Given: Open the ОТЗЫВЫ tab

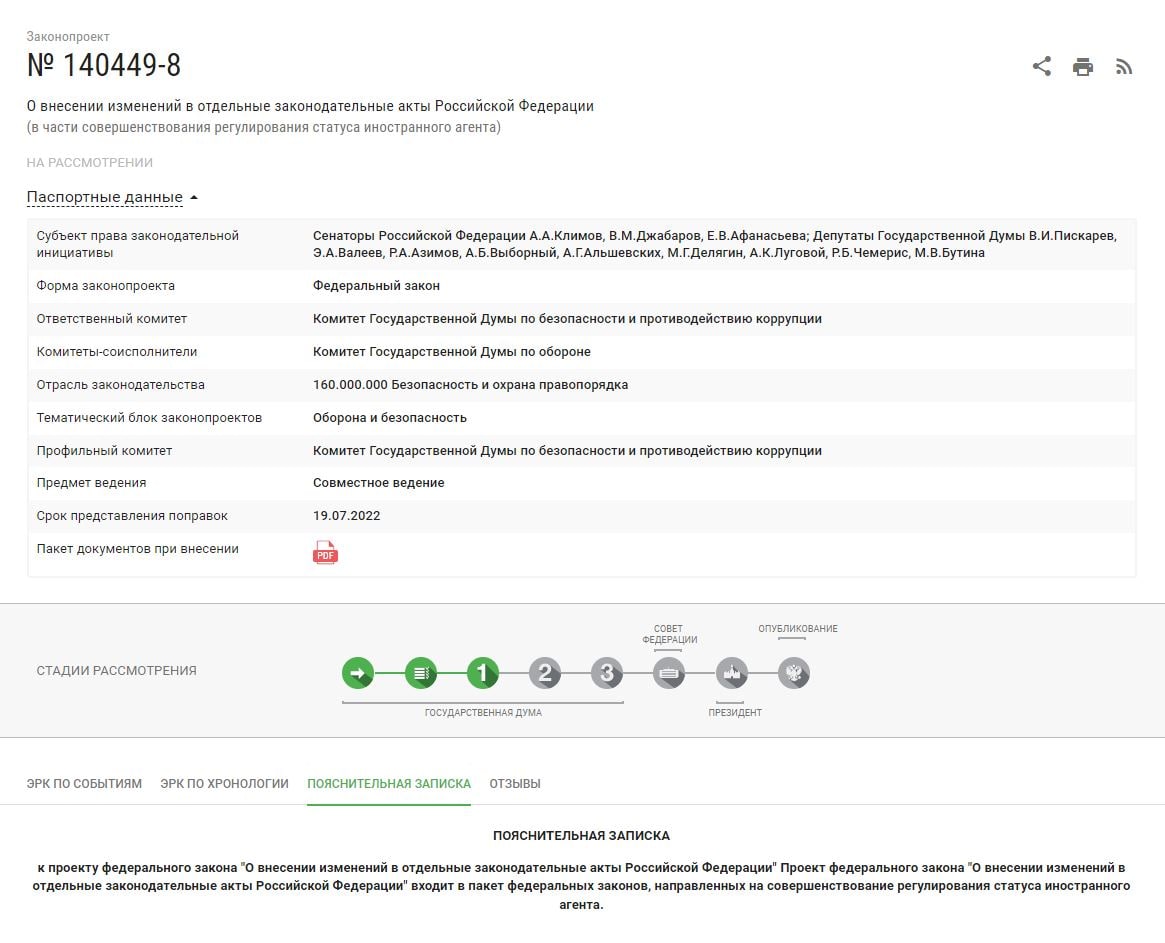Looking at the screenshot, I should pyautogui.click(x=515, y=784).
